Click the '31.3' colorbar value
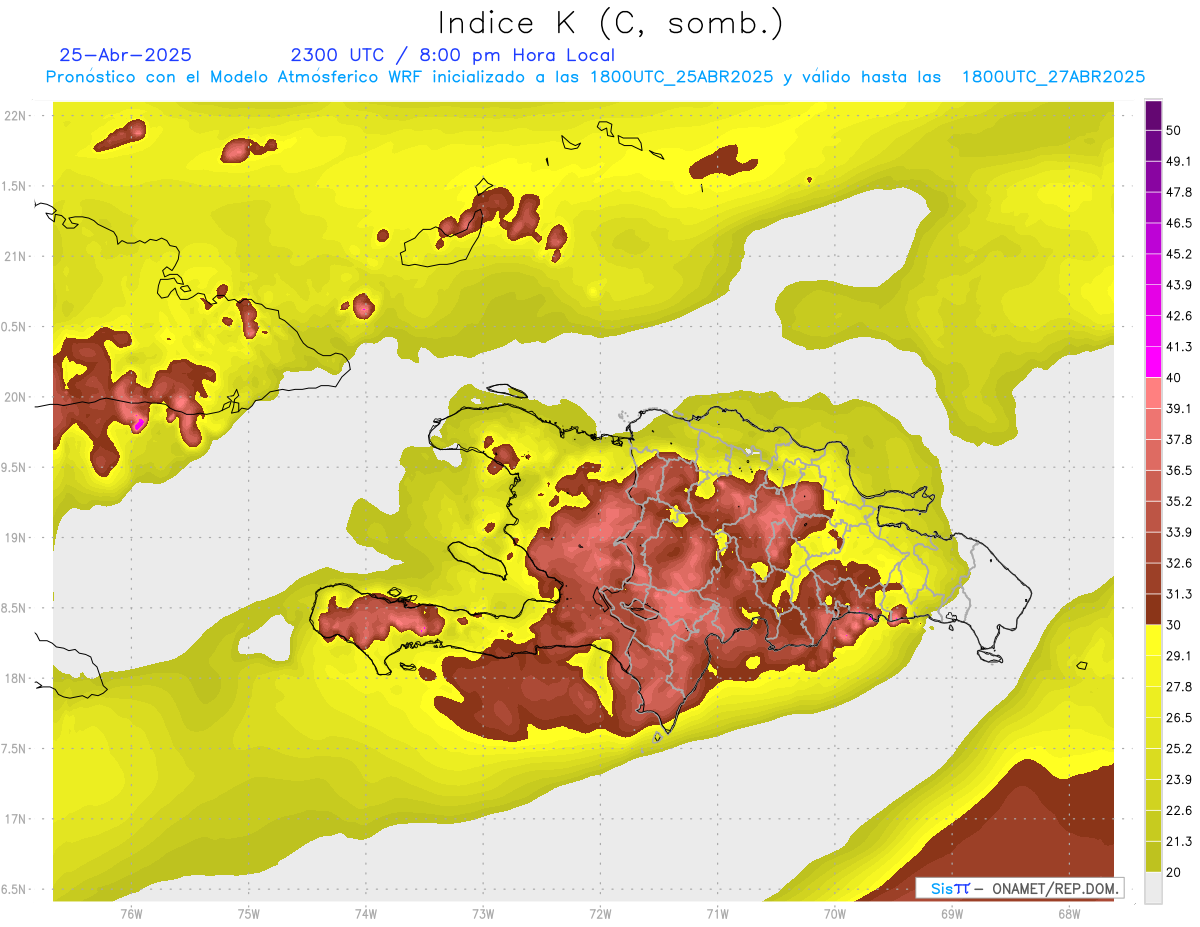 [1178, 594]
